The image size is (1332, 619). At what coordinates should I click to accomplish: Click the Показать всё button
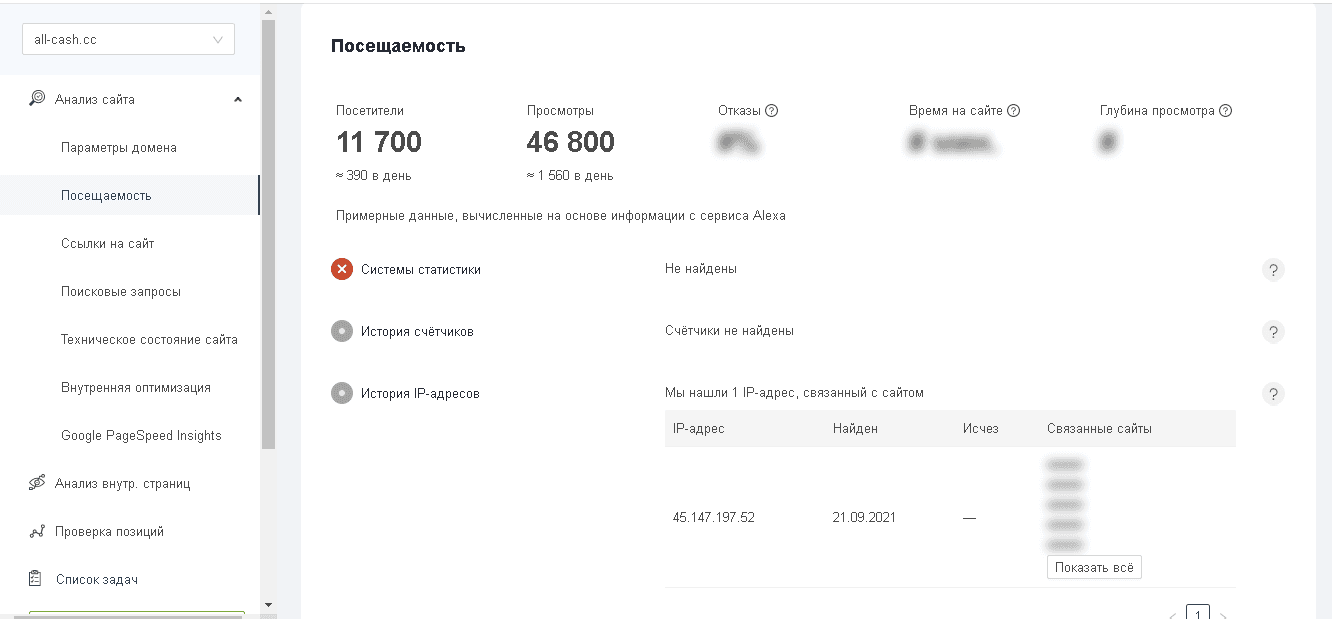pyautogui.click(x=1094, y=567)
